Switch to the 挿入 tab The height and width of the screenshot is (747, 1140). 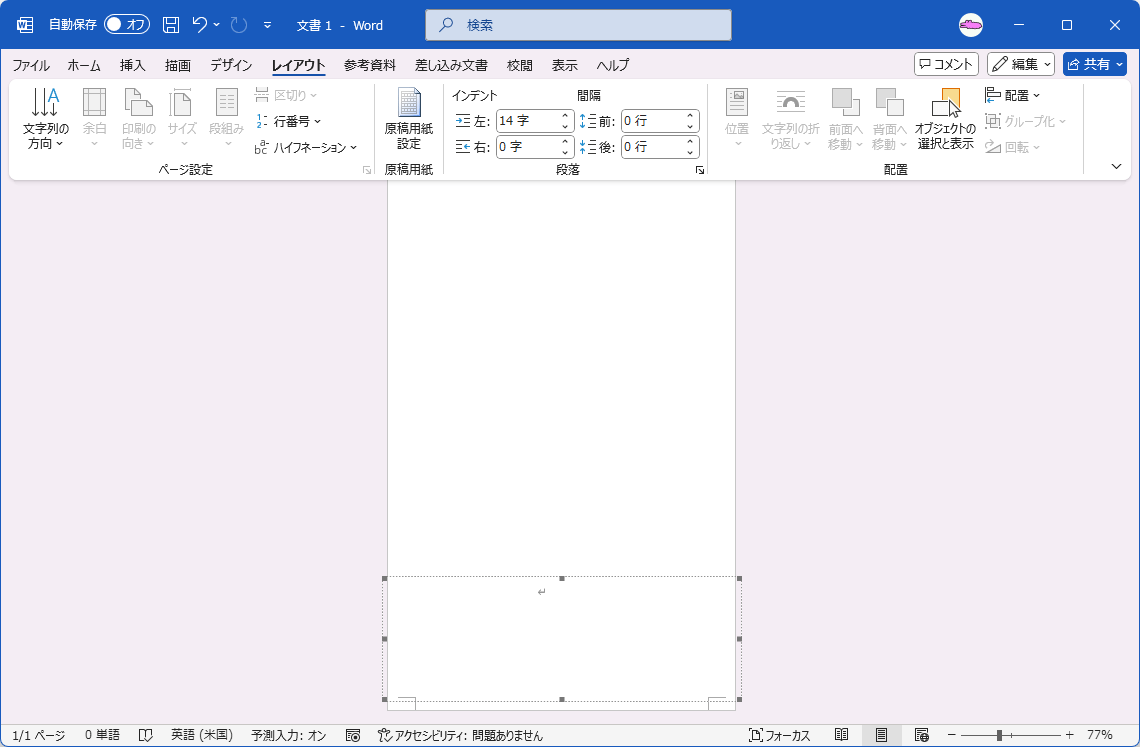132,65
